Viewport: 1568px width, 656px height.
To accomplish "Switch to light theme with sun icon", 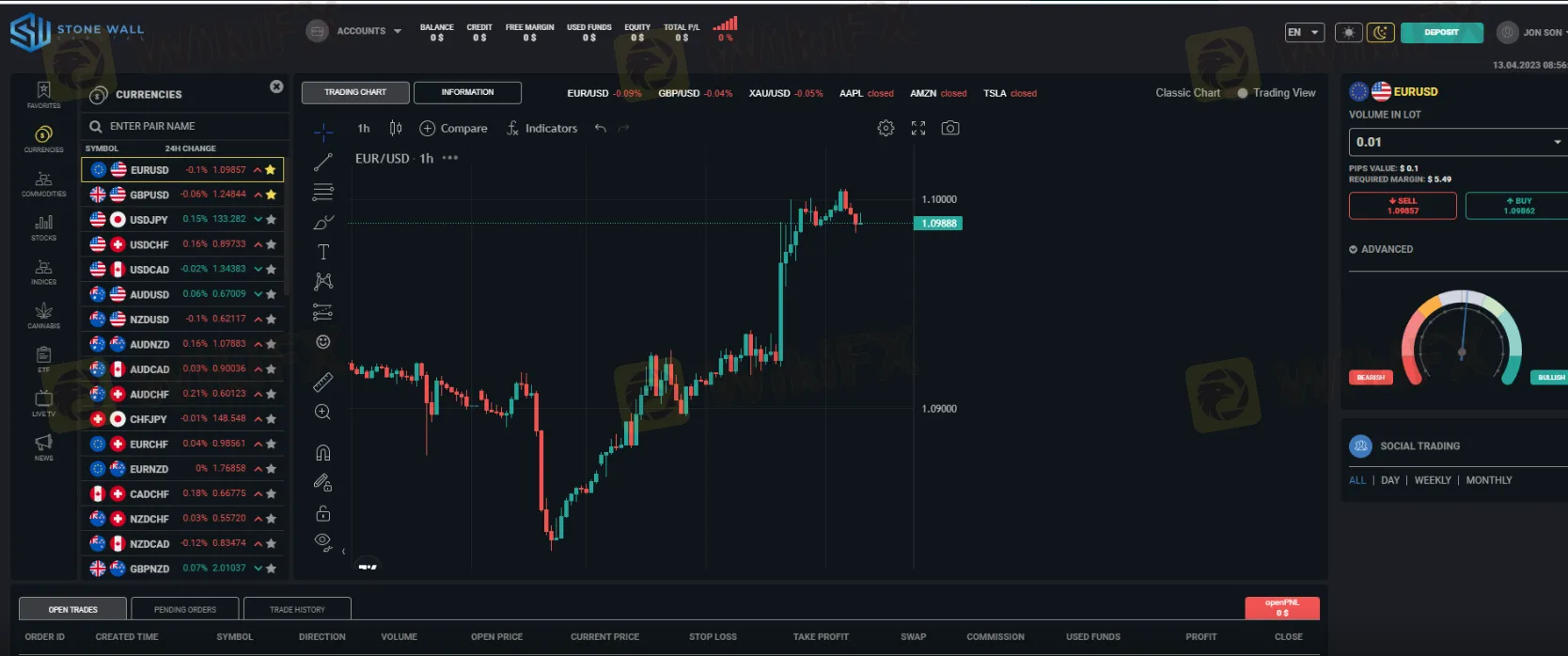I will tap(1349, 33).
